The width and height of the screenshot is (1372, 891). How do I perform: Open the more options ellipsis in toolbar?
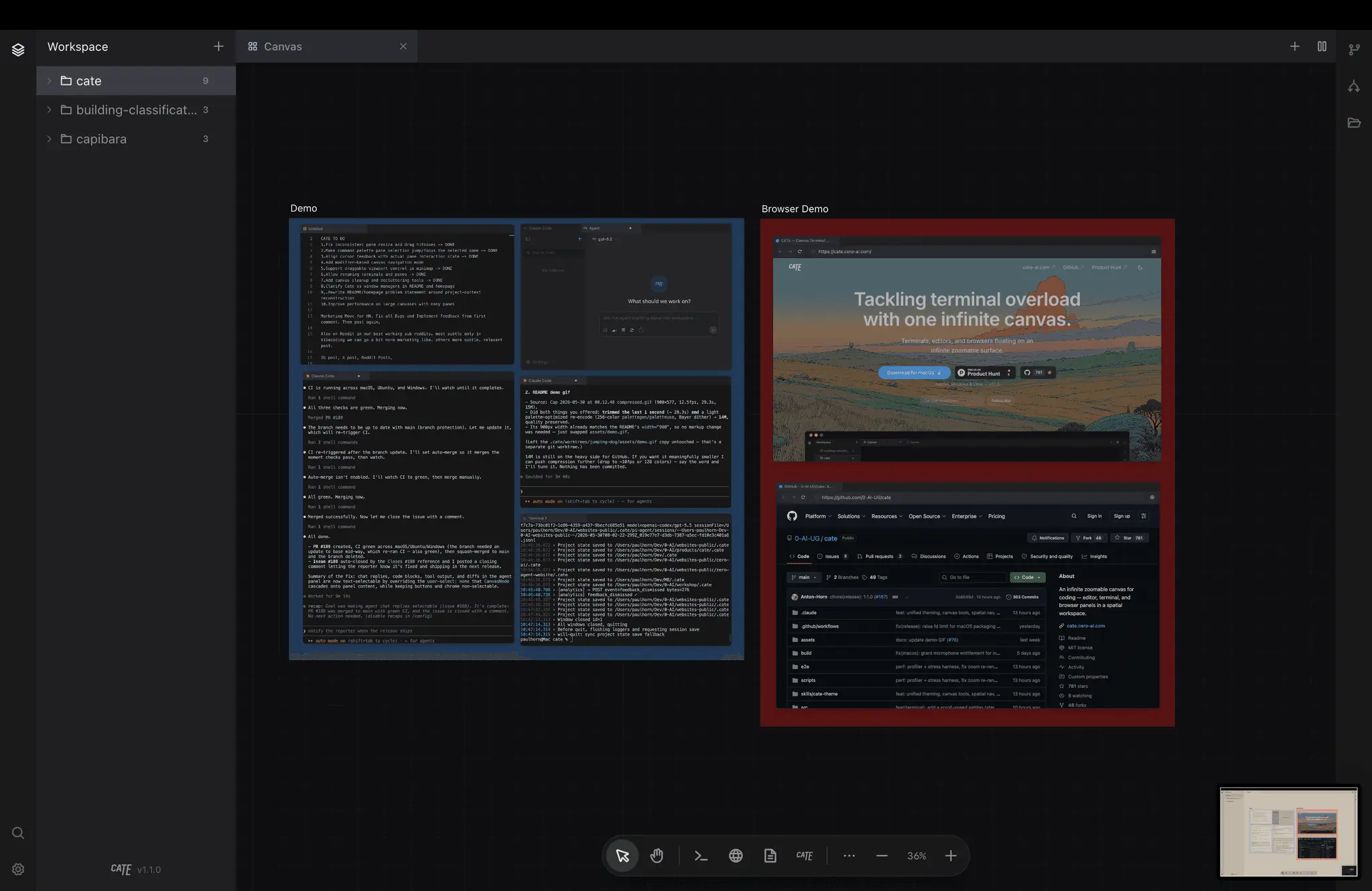click(x=849, y=855)
